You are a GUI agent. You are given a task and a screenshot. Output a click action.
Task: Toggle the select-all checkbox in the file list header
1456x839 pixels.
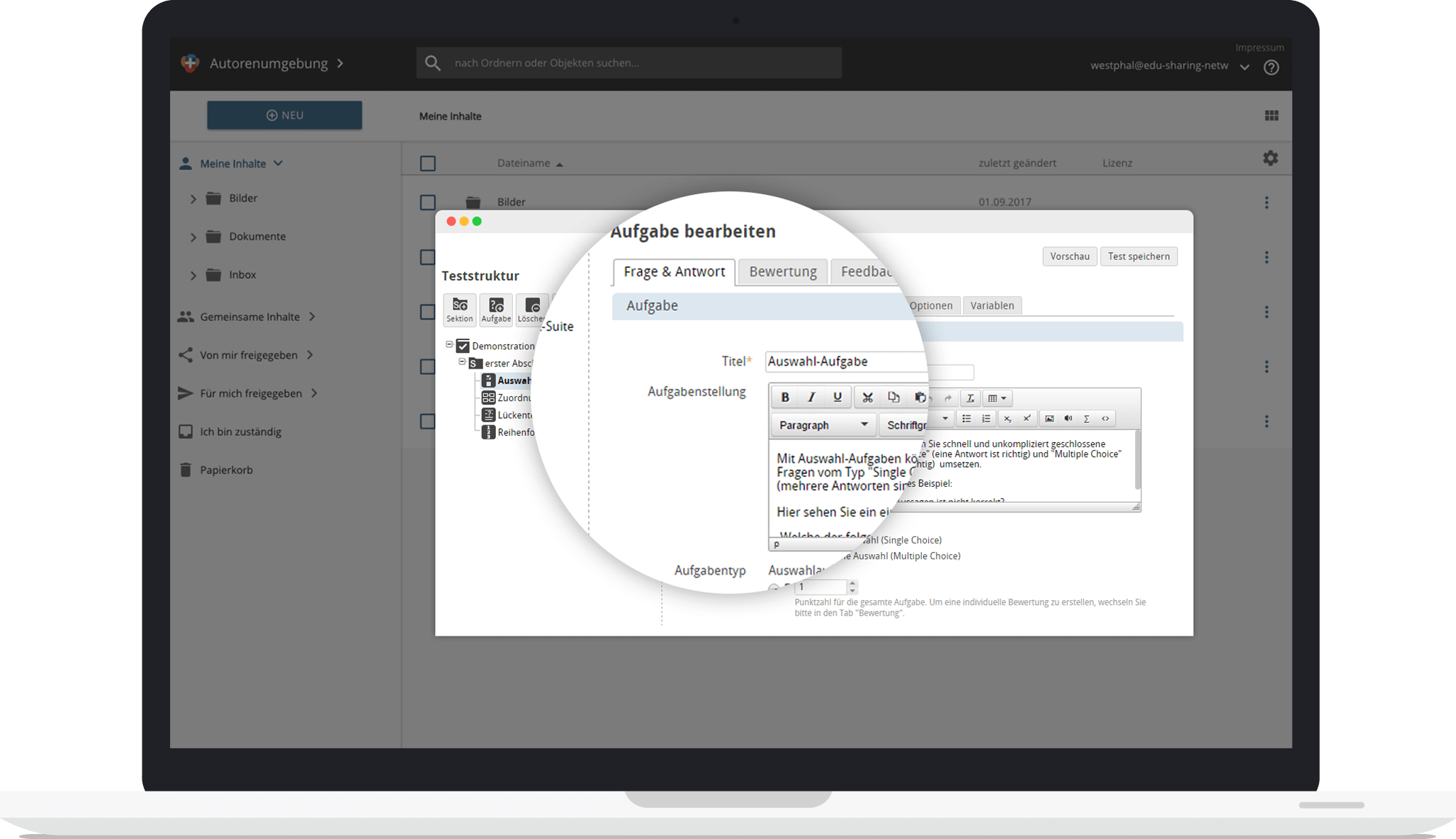point(428,164)
